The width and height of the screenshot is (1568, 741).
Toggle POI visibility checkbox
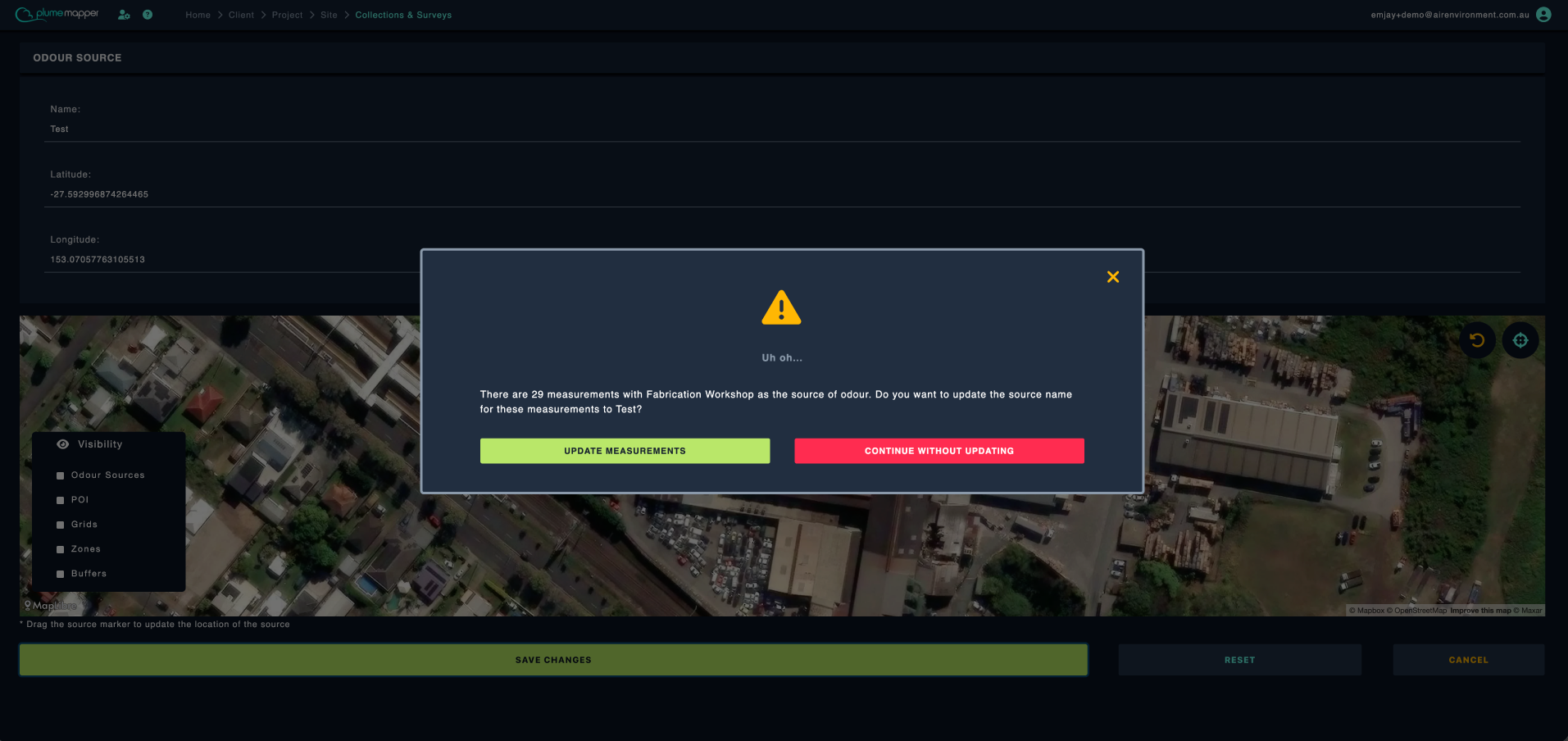pyautogui.click(x=60, y=500)
